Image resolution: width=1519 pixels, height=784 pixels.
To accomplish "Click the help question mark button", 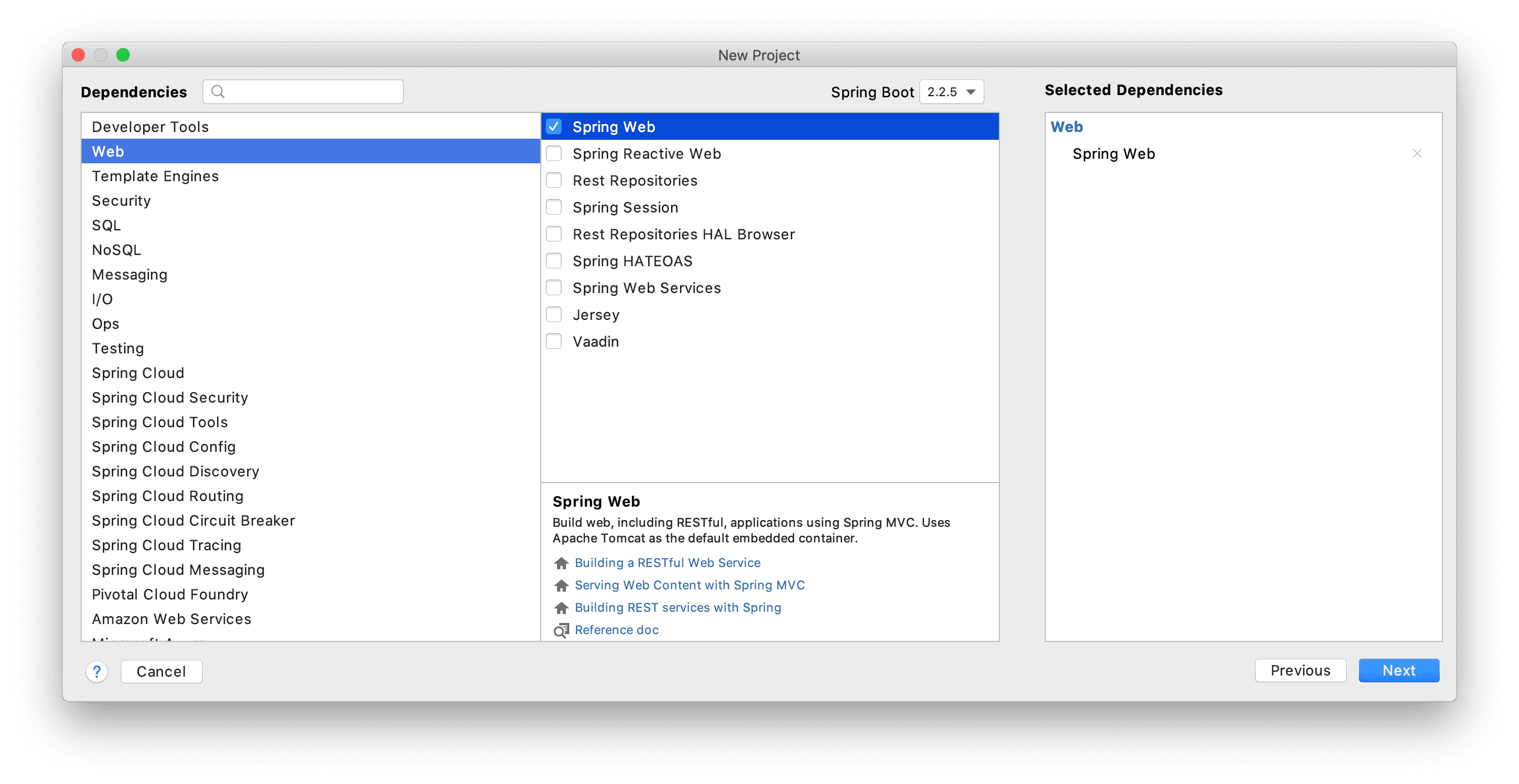I will [x=97, y=672].
